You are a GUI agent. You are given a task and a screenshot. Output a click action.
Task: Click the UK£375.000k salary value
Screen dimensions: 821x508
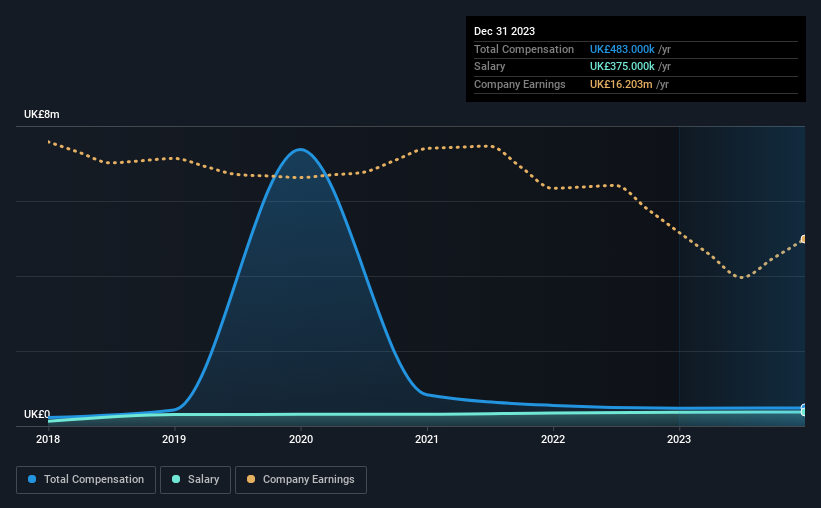click(x=622, y=67)
